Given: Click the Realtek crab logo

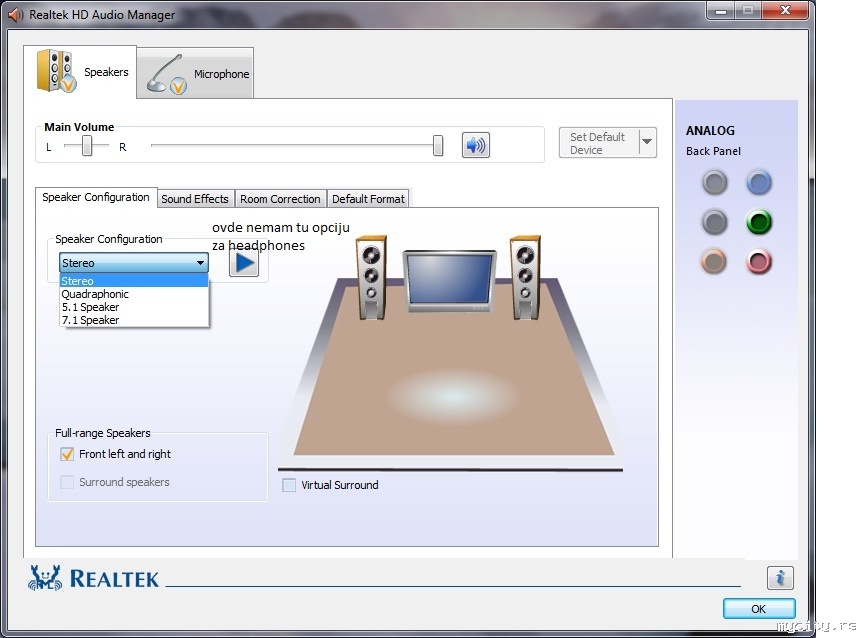Looking at the screenshot, I should point(45,578).
